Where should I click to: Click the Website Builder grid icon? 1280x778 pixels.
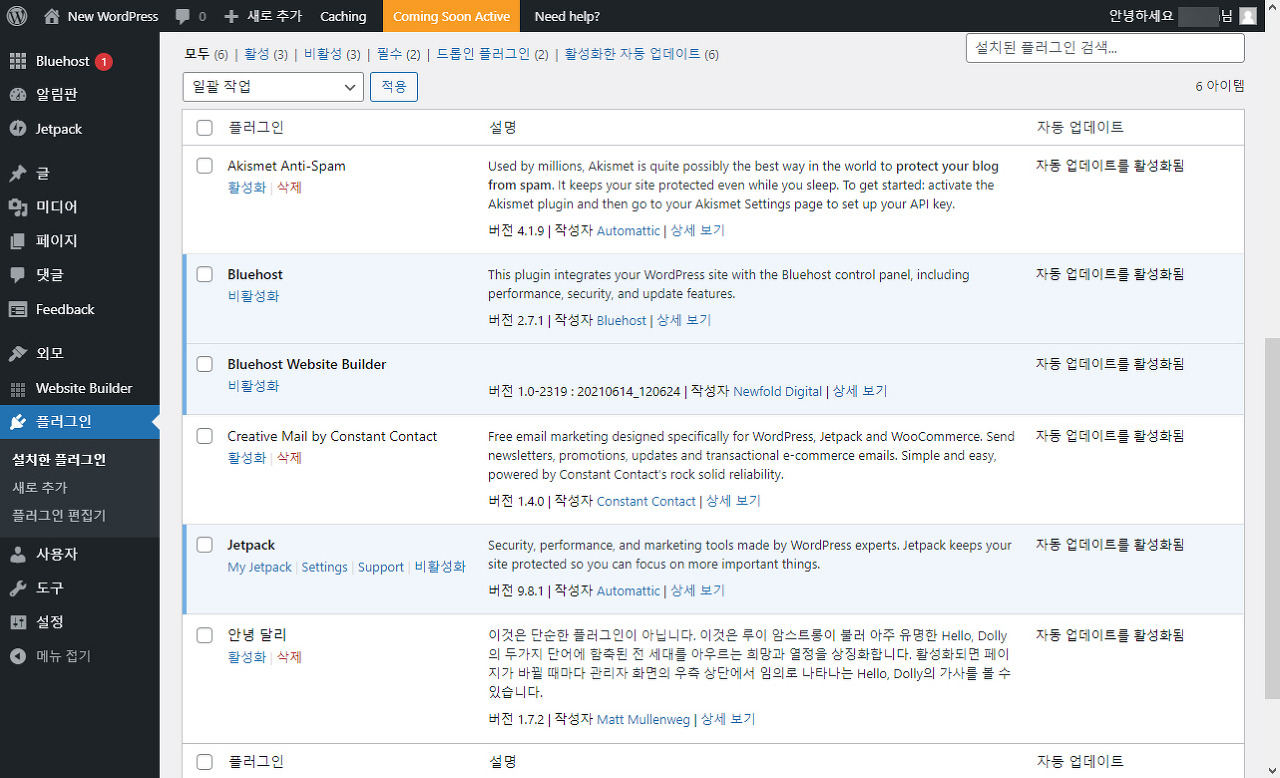point(17,388)
